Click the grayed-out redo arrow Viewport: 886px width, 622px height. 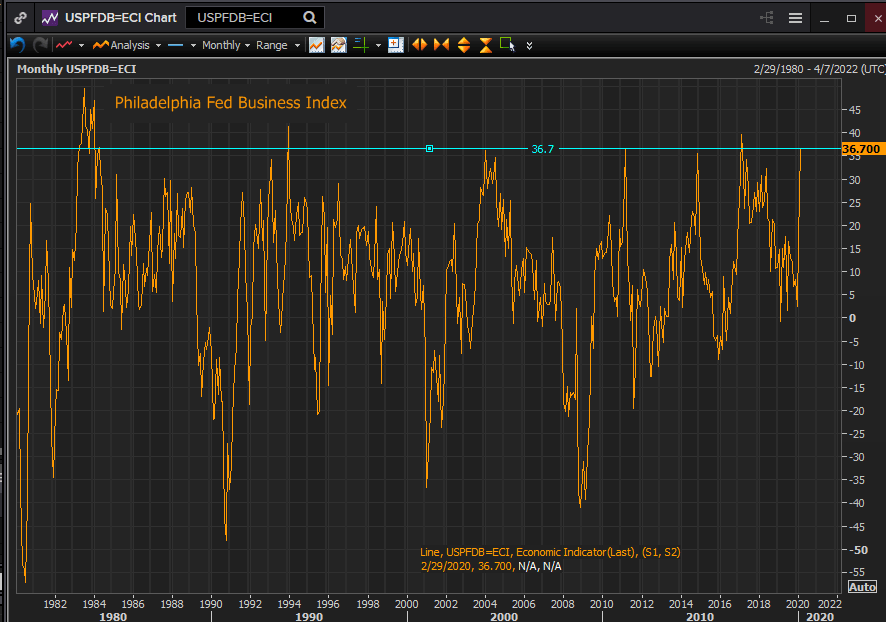(40, 45)
